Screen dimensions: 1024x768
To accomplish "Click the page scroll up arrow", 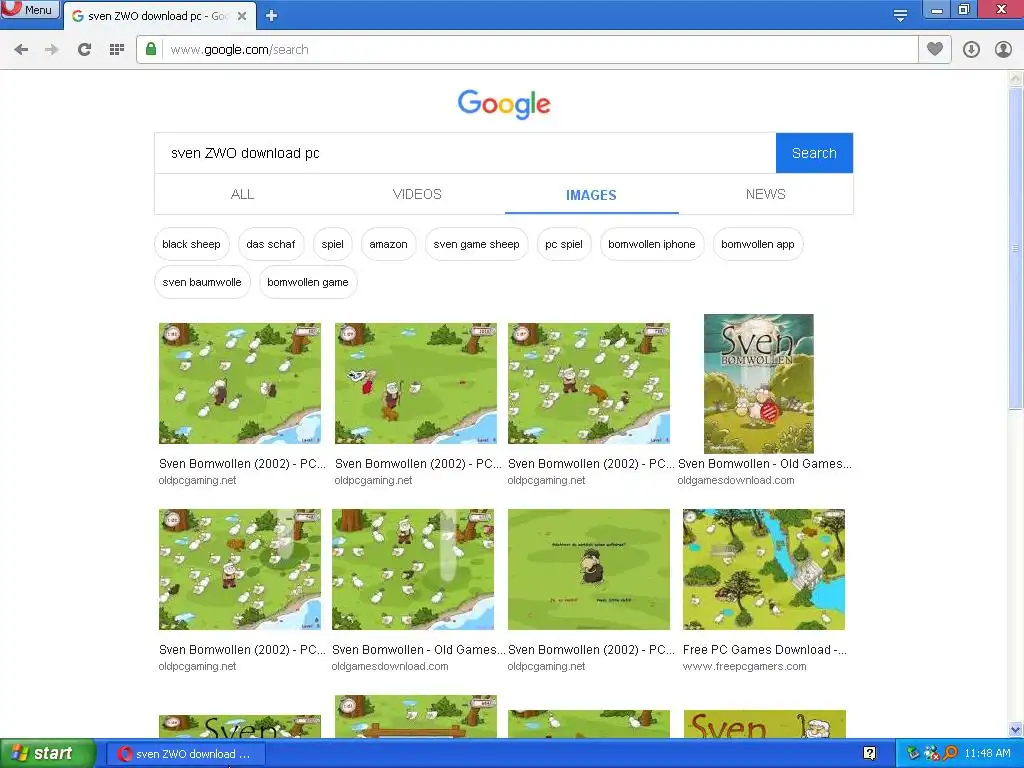I will pos(1016,78).
